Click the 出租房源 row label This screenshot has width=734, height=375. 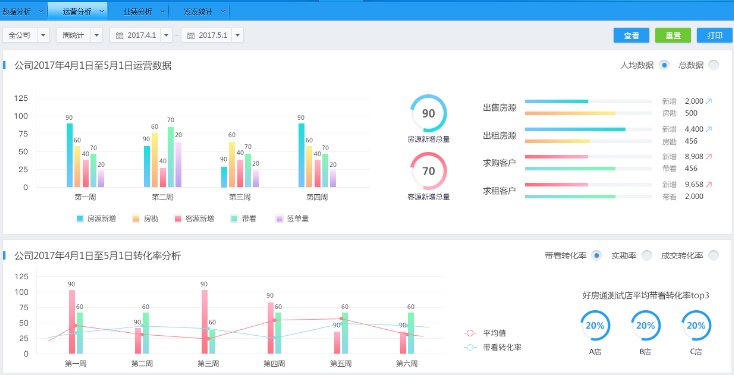pyautogui.click(x=499, y=136)
